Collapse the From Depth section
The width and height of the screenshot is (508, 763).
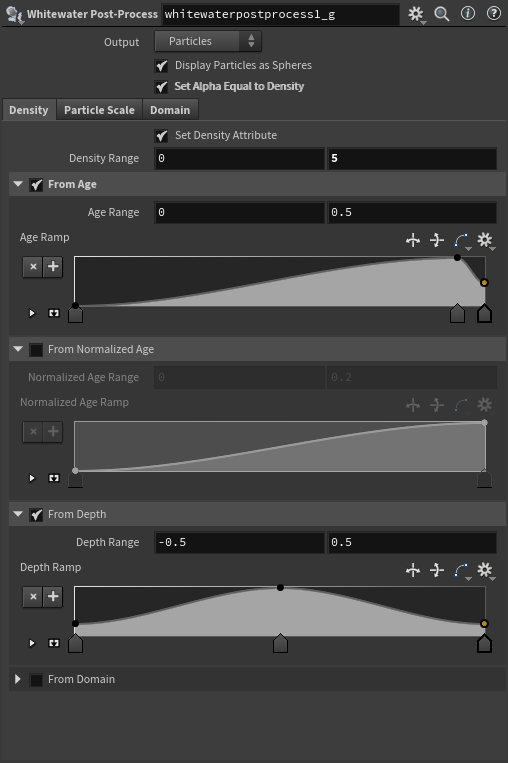(18, 514)
